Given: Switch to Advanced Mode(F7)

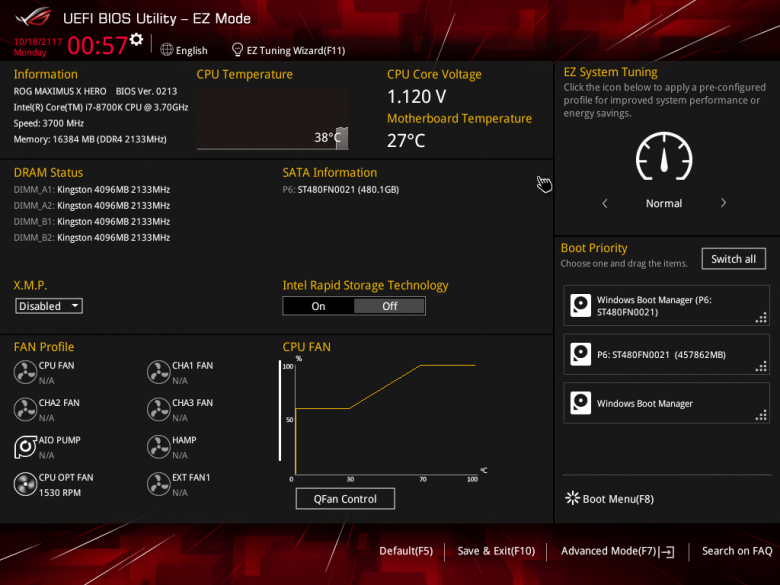Looking at the screenshot, I should (609, 551).
